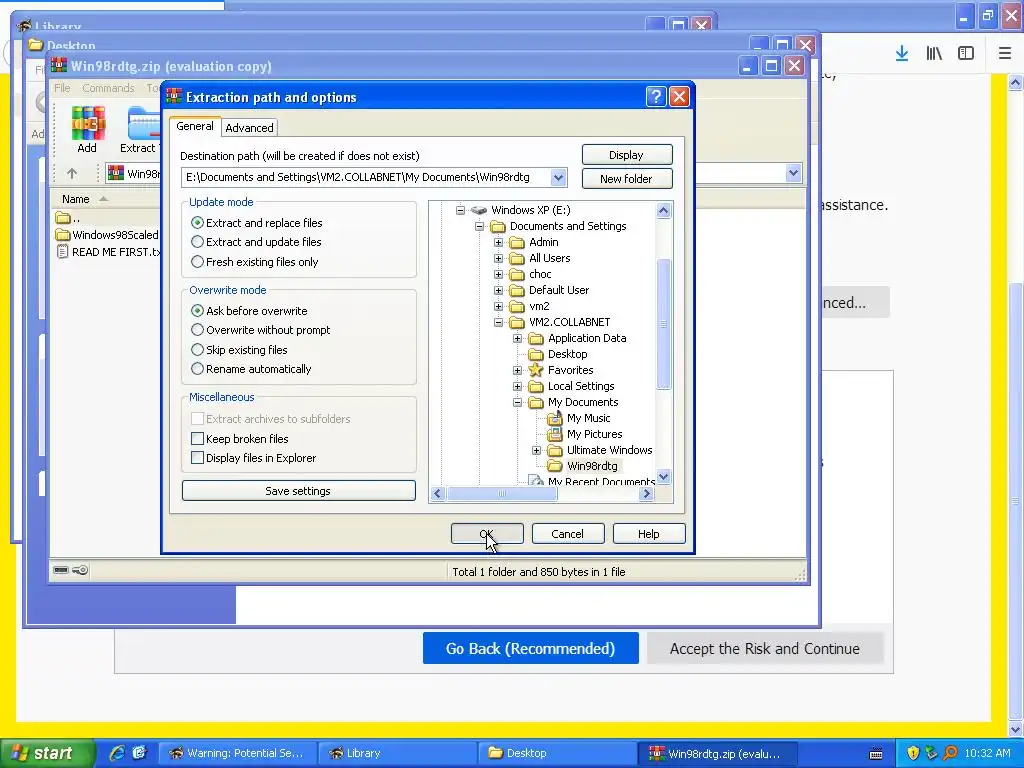Click the Help button in the dialog
1024x768 pixels.
[648, 534]
